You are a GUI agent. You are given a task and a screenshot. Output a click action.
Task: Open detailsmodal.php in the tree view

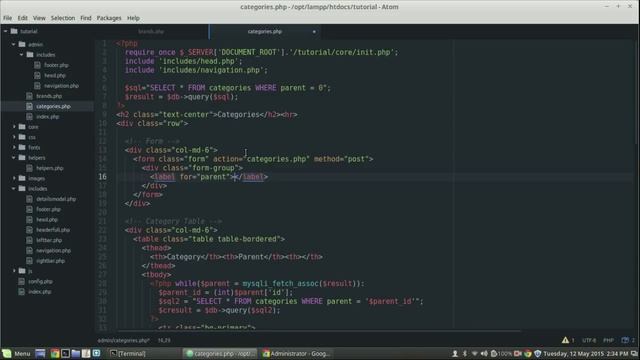point(56,199)
